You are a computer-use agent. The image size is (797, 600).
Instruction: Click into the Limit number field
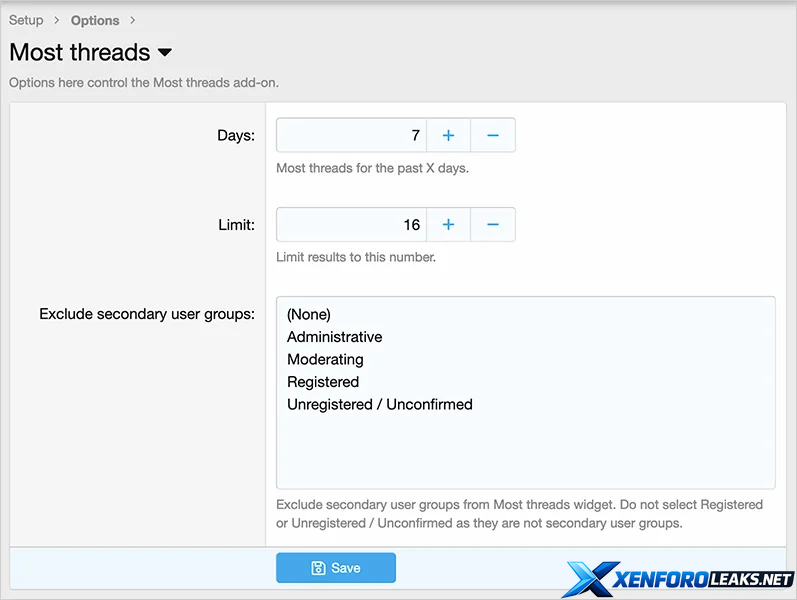point(351,225)
